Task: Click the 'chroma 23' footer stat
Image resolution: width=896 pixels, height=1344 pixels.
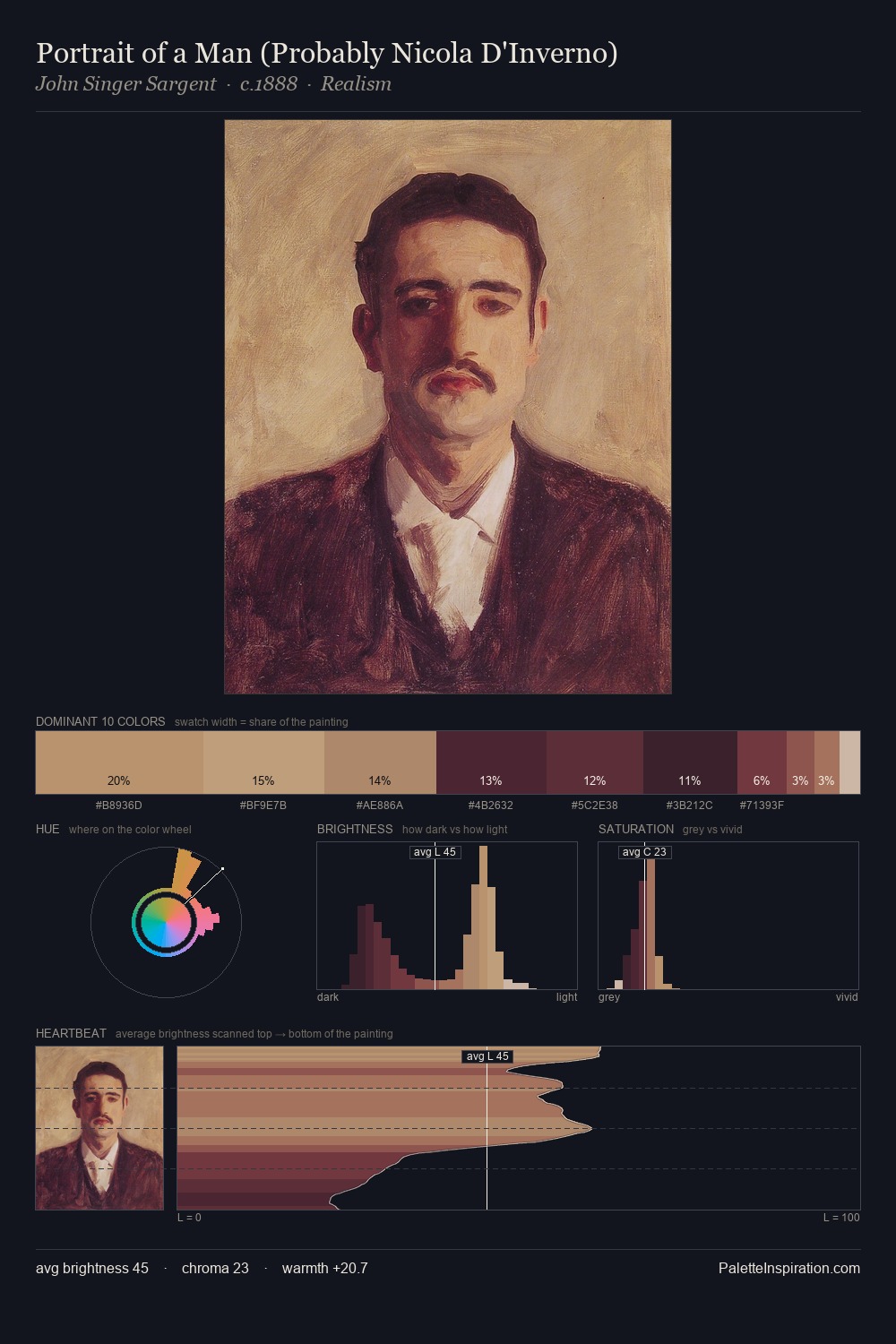Action: coord(215,1268)
